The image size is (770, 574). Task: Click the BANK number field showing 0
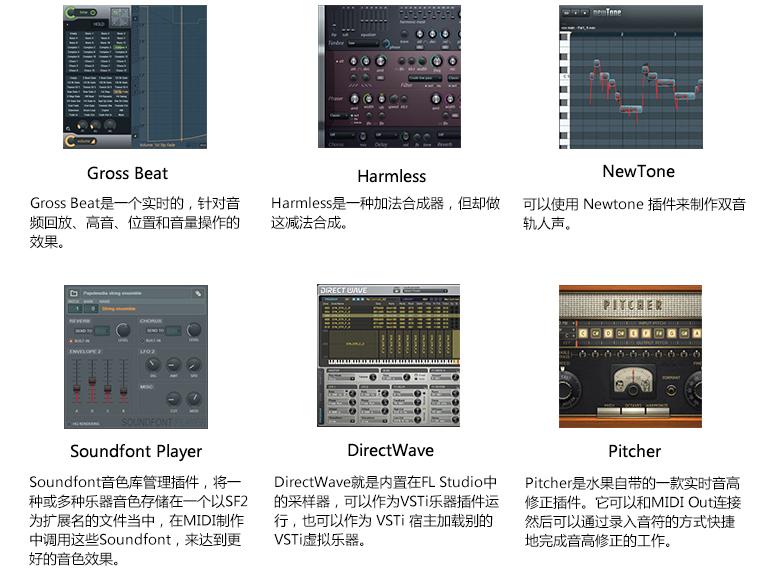pos(91,308)
